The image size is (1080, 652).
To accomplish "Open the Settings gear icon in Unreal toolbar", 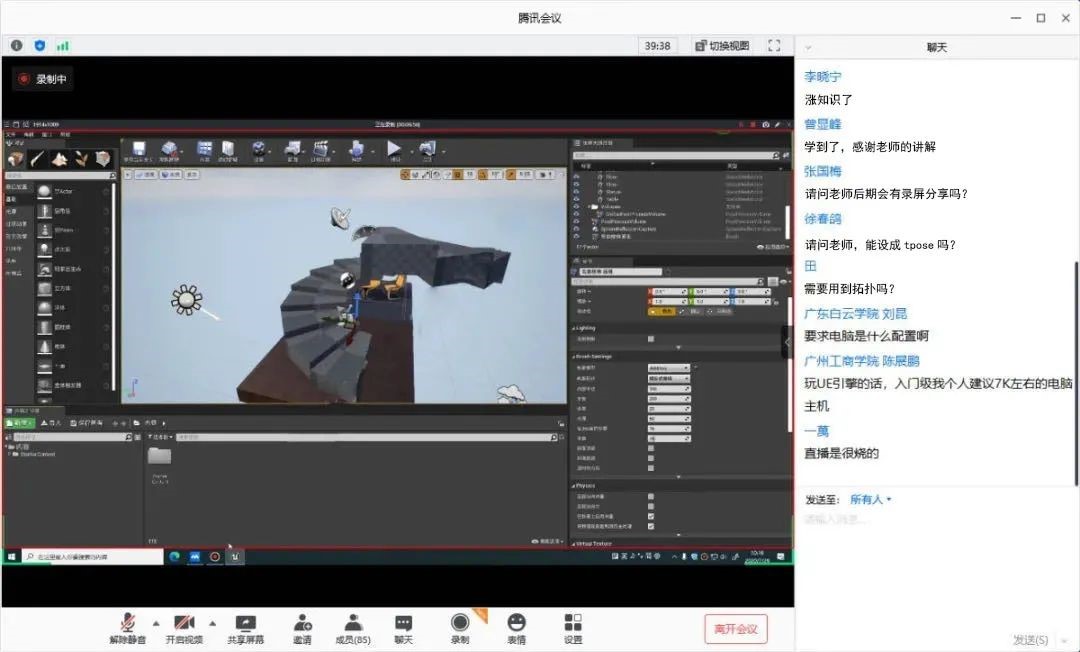I will pos(258,151).
